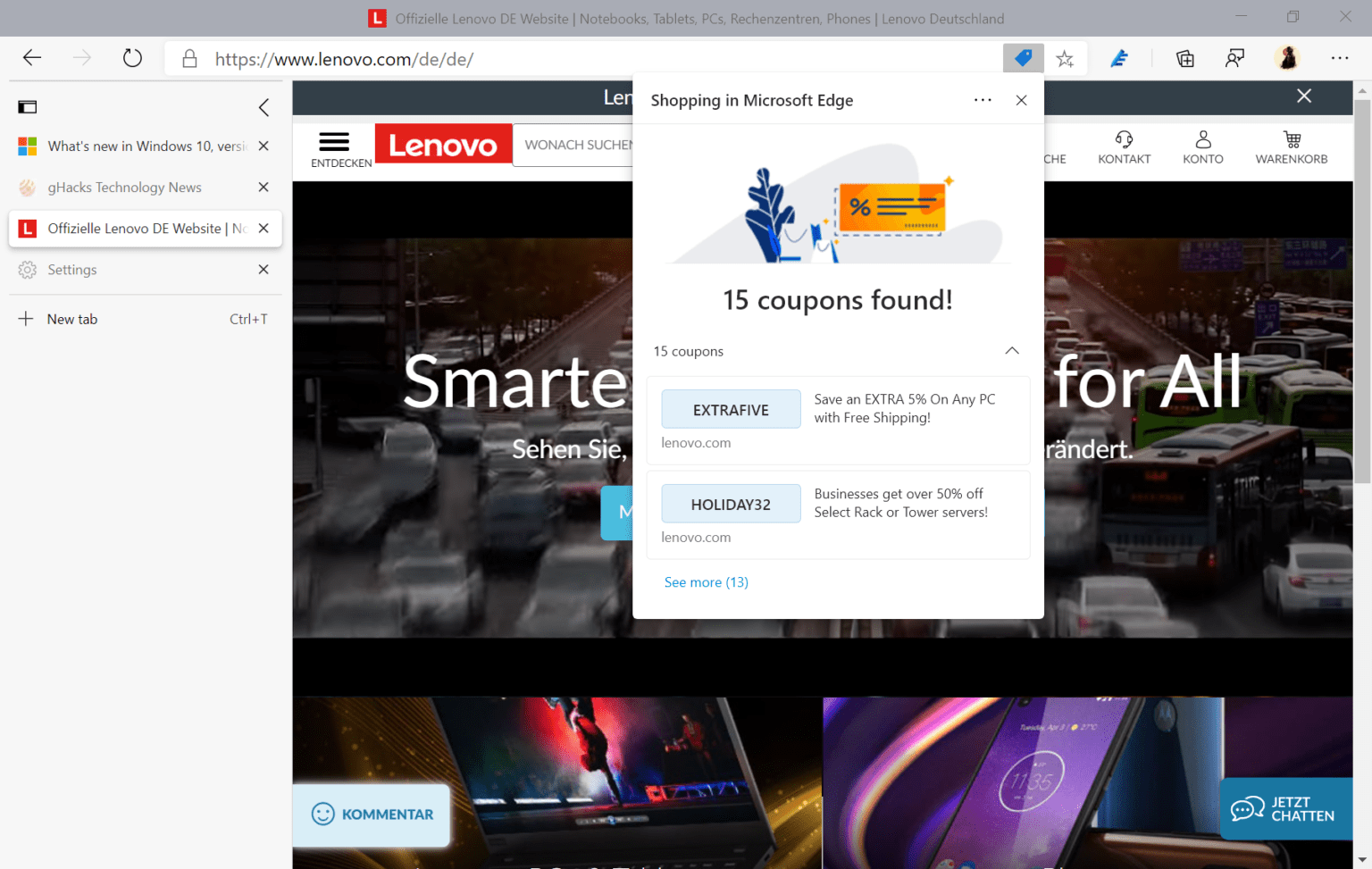Click the coupon tag icon in the address bar

tap(1024, 58)
